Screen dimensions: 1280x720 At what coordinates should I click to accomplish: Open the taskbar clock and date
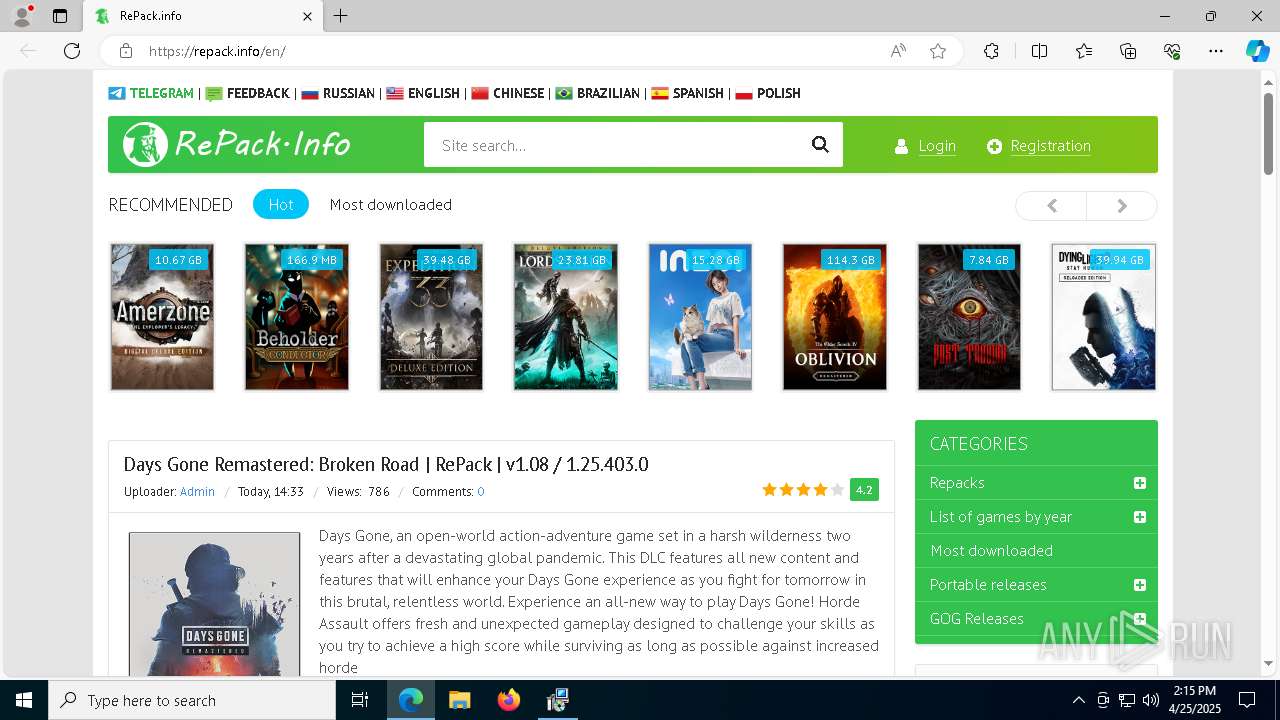(1195, 700)
